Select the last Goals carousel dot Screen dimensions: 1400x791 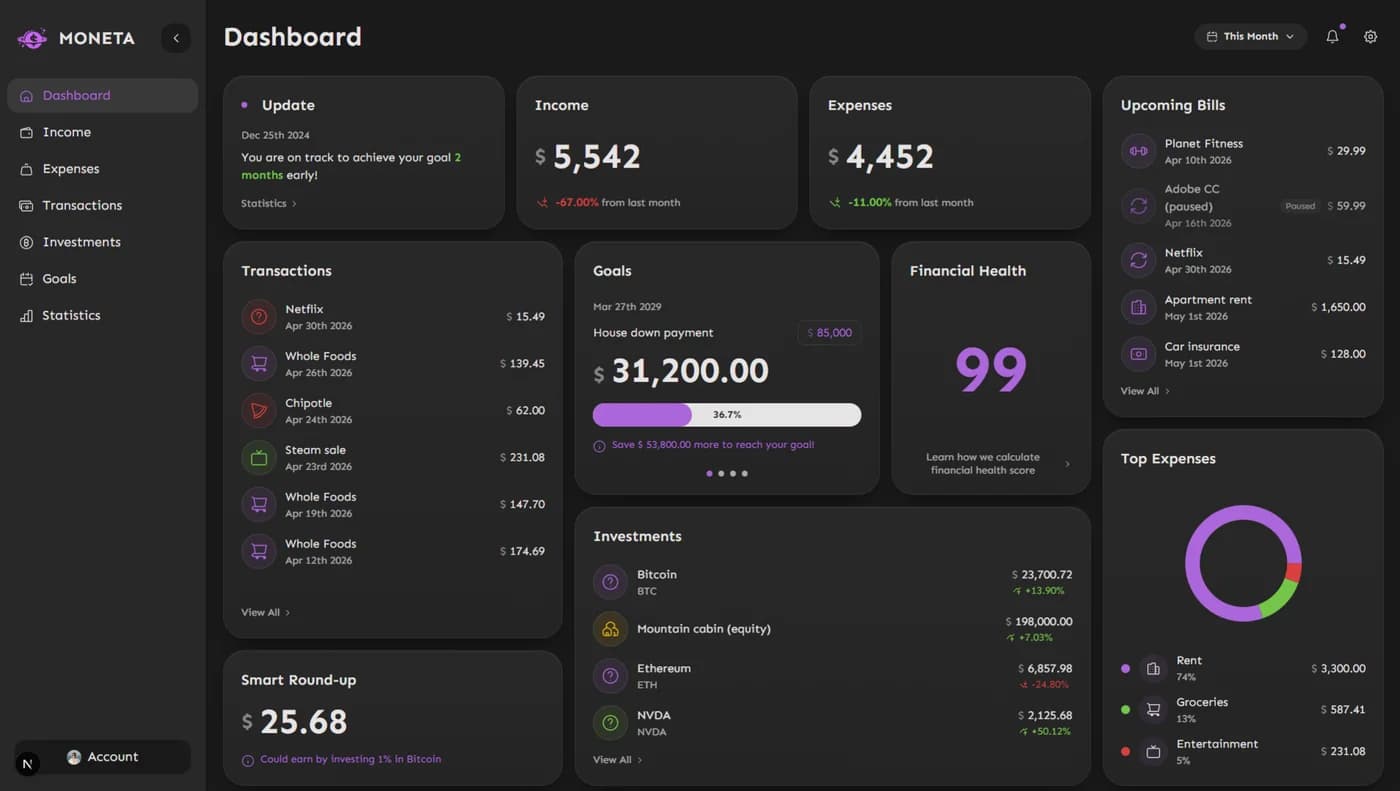[745, 473]
